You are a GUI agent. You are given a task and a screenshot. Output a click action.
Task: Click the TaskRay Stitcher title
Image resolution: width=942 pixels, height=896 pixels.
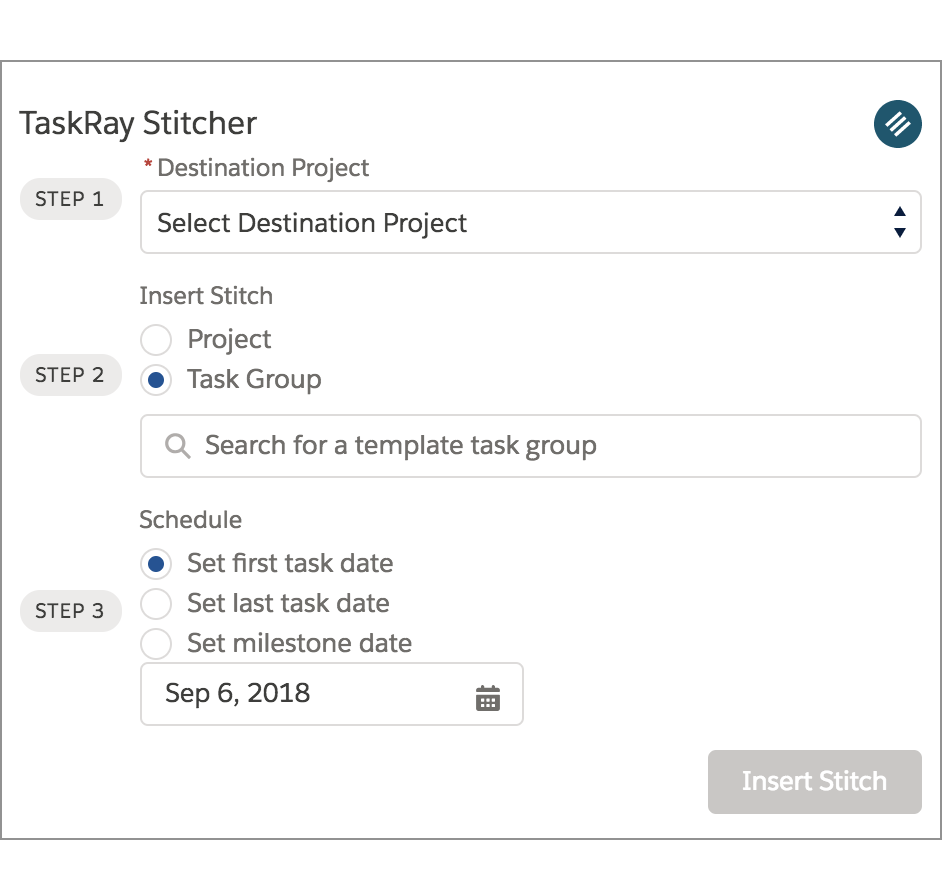point(138,123)
